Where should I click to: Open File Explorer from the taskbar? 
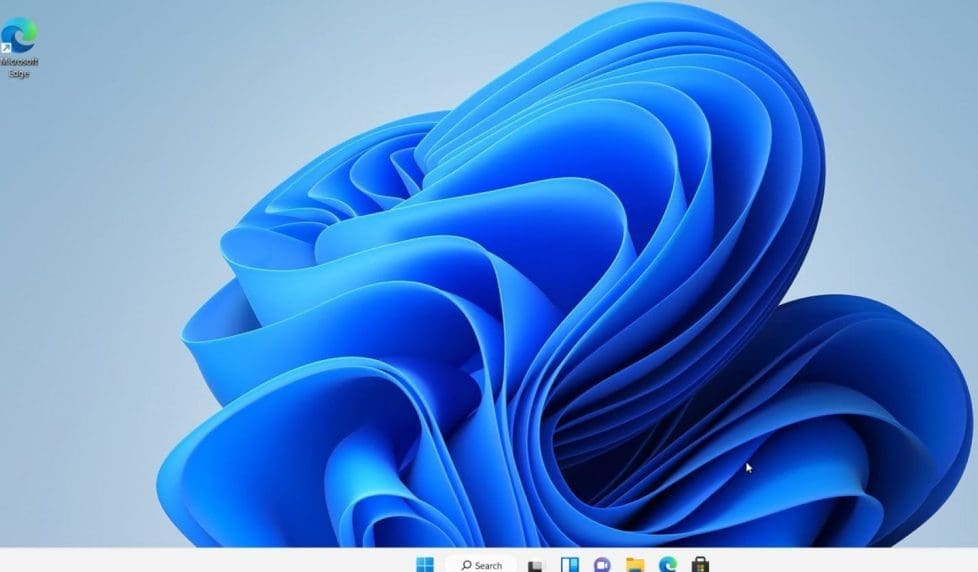[x=635, y=565]
